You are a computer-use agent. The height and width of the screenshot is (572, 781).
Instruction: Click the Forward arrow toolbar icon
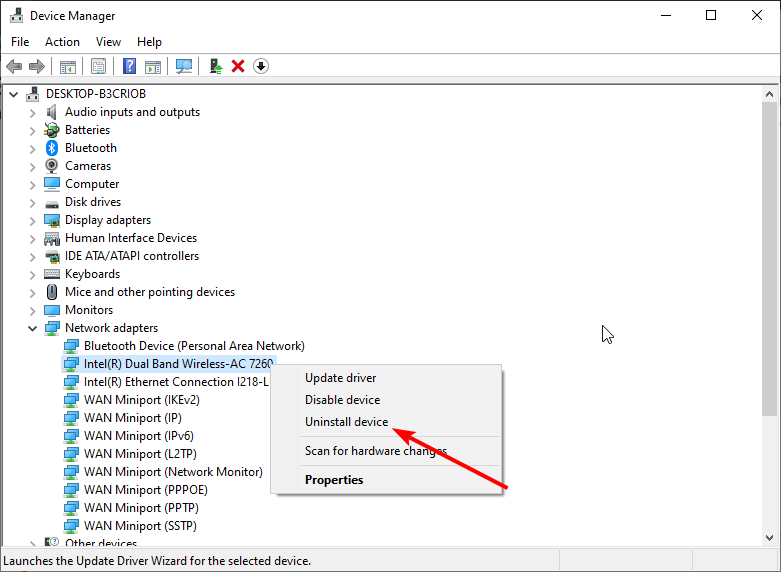(x=37, y=66)
